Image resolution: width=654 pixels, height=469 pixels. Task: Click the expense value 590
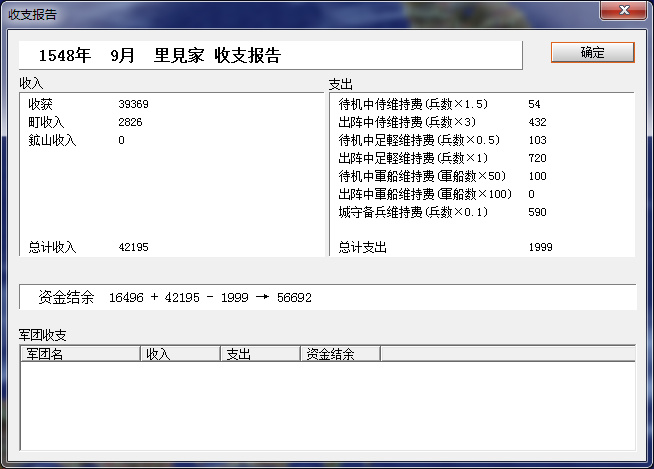point(537,212)
